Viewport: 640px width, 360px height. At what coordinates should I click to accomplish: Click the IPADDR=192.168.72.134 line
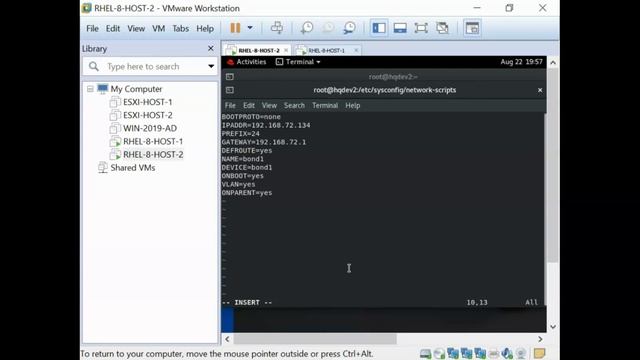tap(266, 125)
